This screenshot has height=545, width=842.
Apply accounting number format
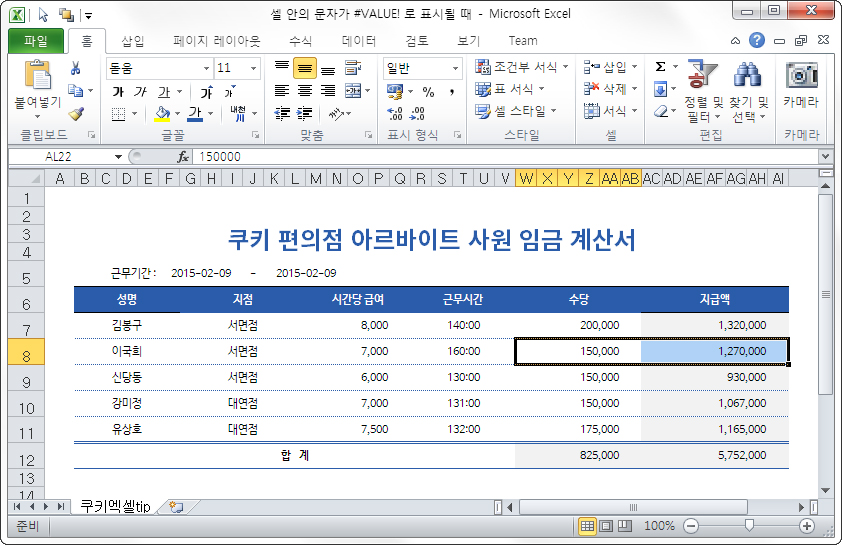coord(395,92)
